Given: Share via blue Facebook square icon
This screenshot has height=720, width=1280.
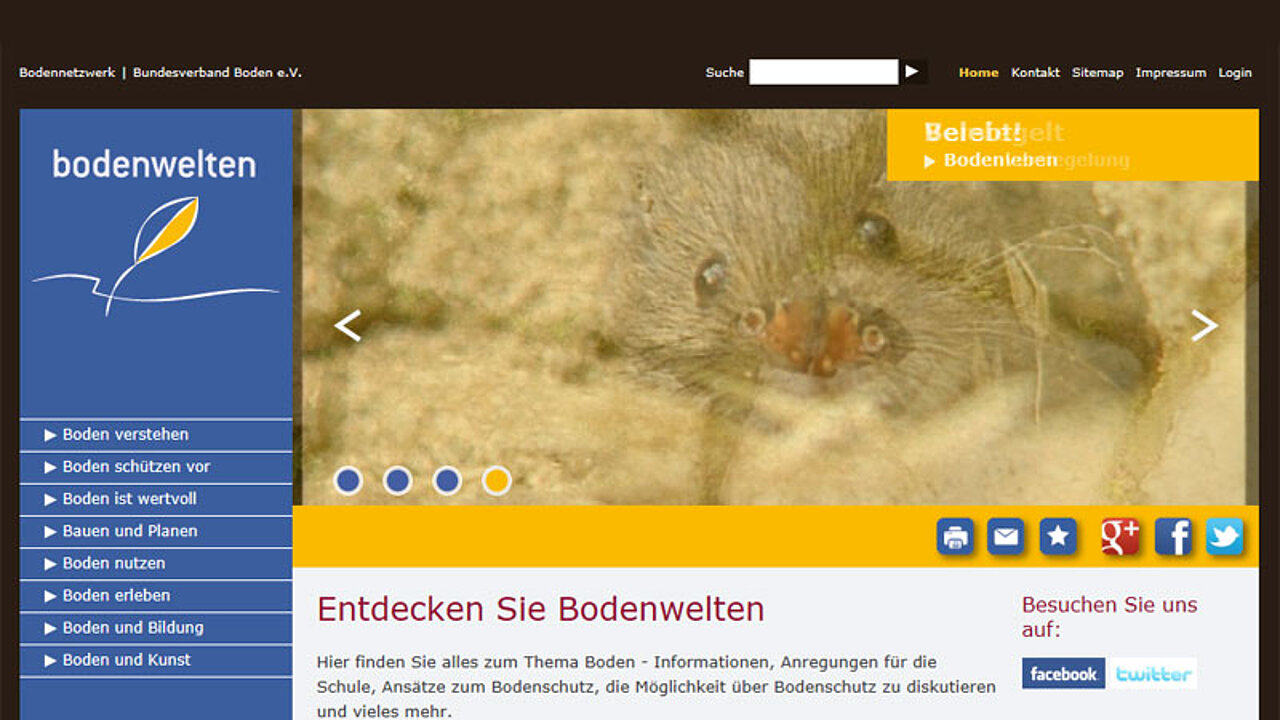Looking at the screenshot, I should click(1173, 537).
